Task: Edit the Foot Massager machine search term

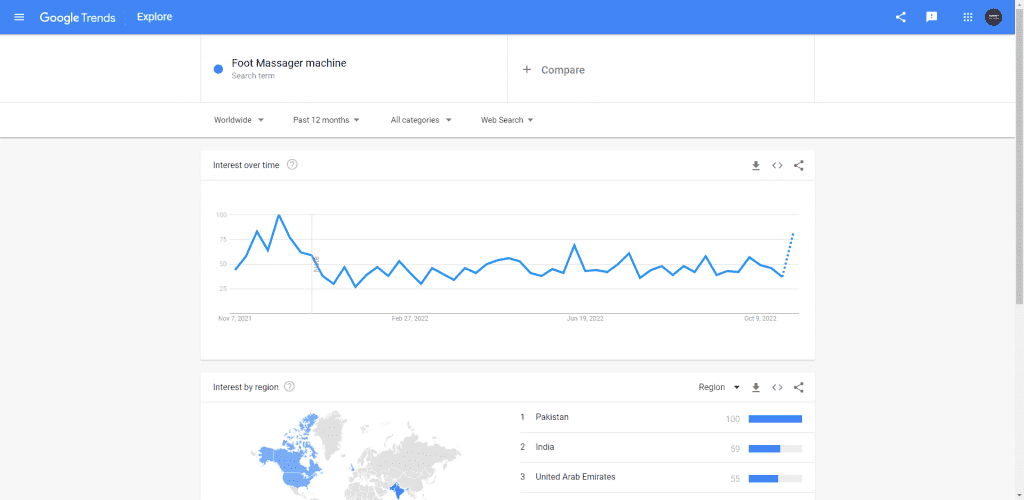Action: point(288,64)
